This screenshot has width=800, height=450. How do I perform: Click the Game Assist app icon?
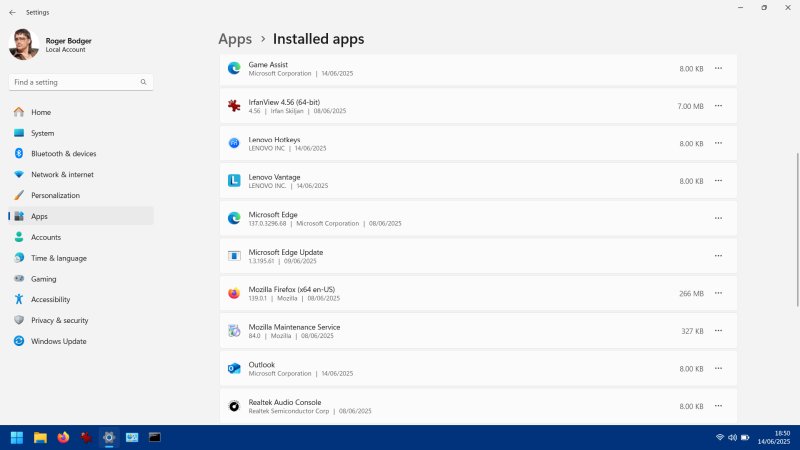234,68
